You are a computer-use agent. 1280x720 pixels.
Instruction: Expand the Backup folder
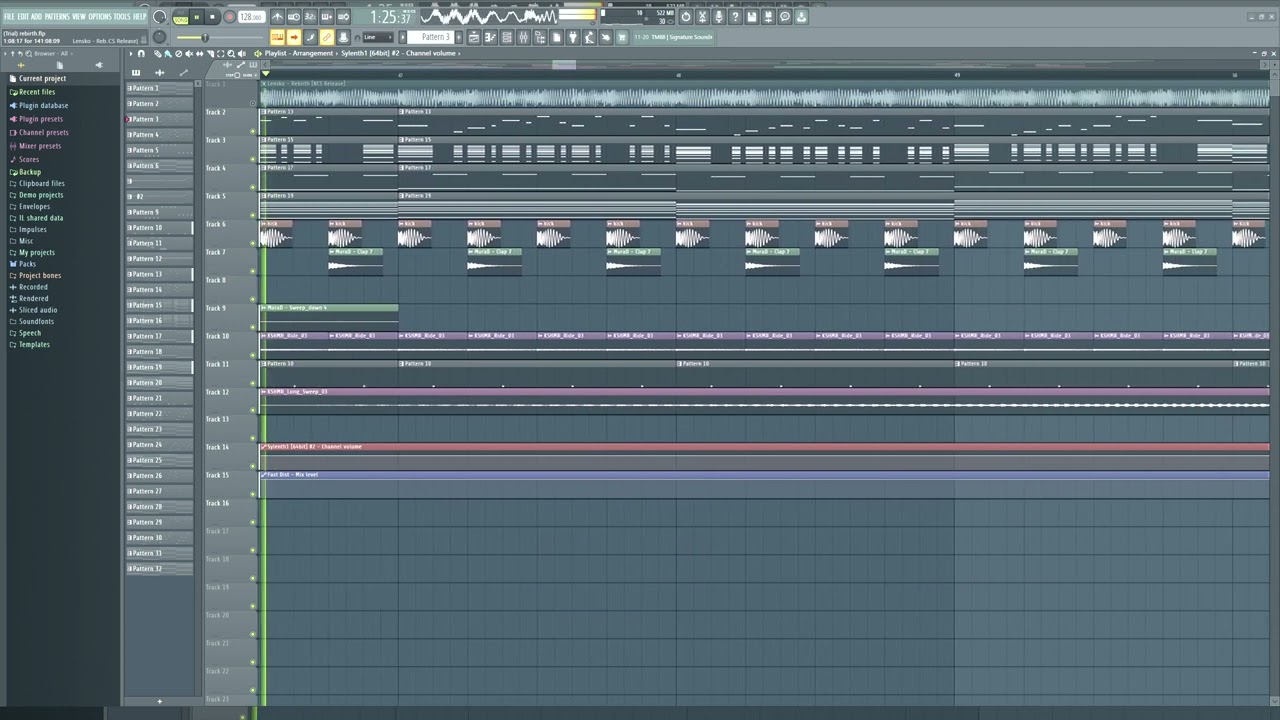29,172
